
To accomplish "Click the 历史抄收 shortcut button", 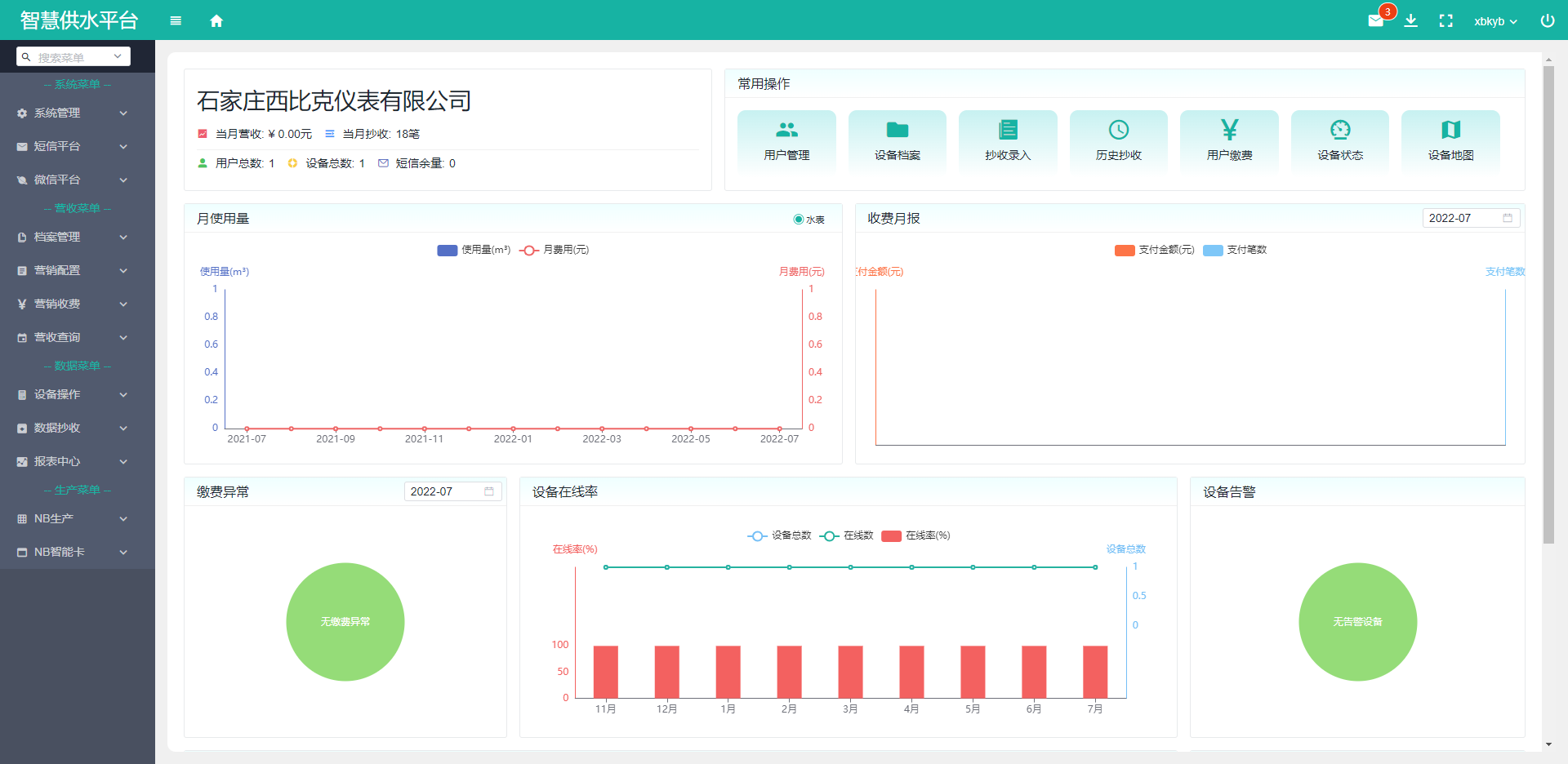I will pos(1118,140).
